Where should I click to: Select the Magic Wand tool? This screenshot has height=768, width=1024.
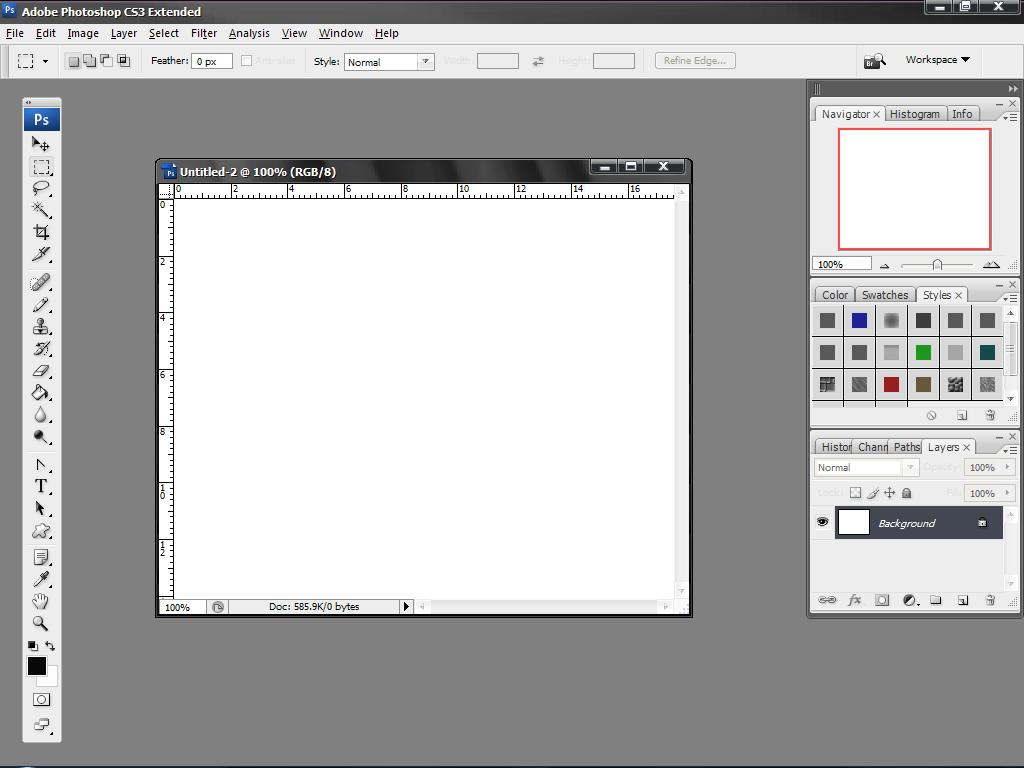pos(41,210)
